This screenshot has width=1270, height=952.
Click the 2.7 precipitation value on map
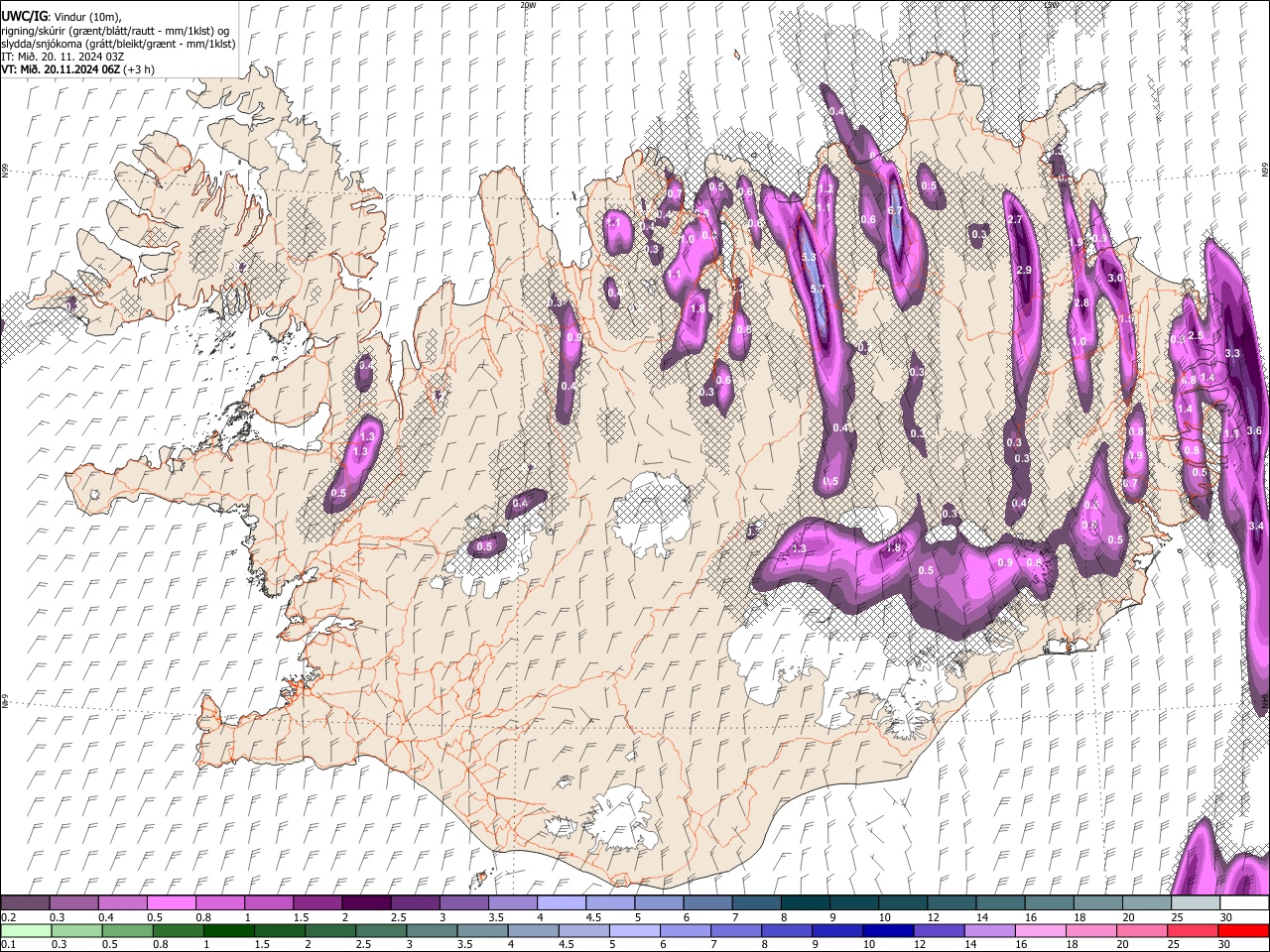coord(1015,219)
